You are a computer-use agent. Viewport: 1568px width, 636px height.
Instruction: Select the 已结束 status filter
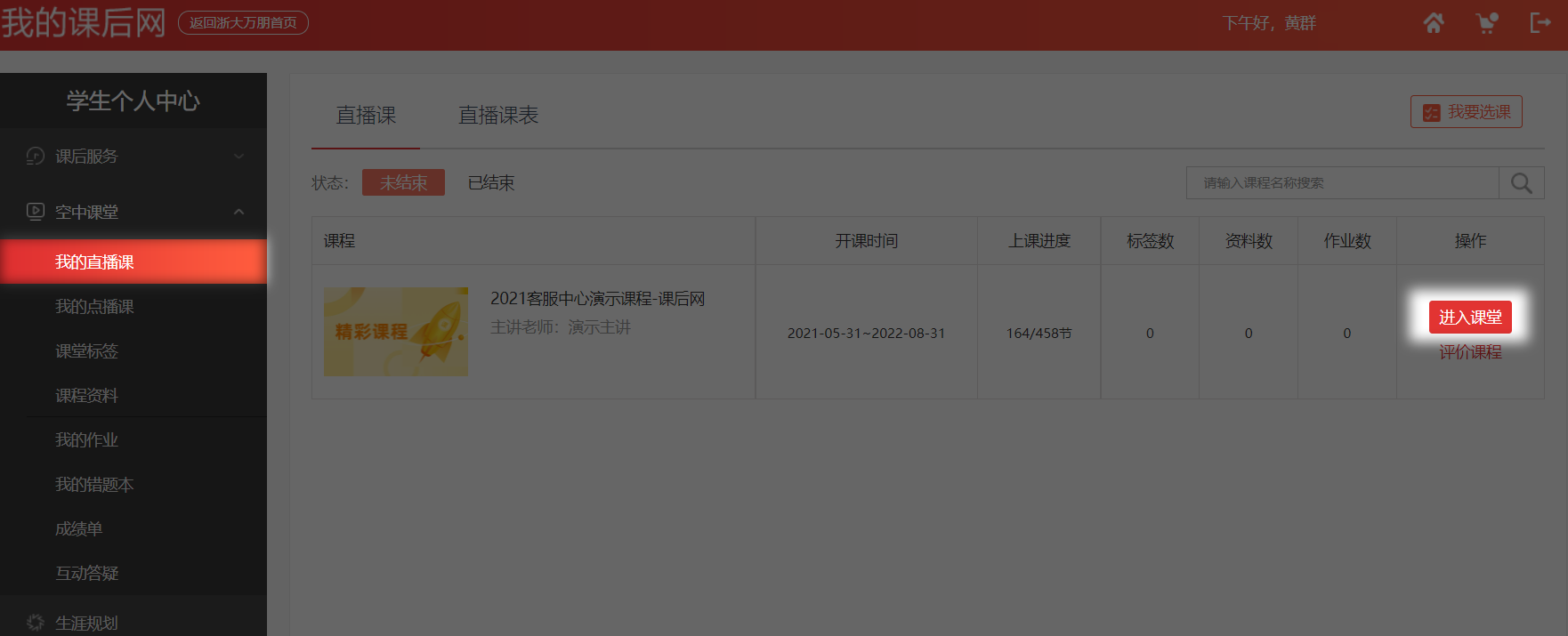[x=491, y=182]
